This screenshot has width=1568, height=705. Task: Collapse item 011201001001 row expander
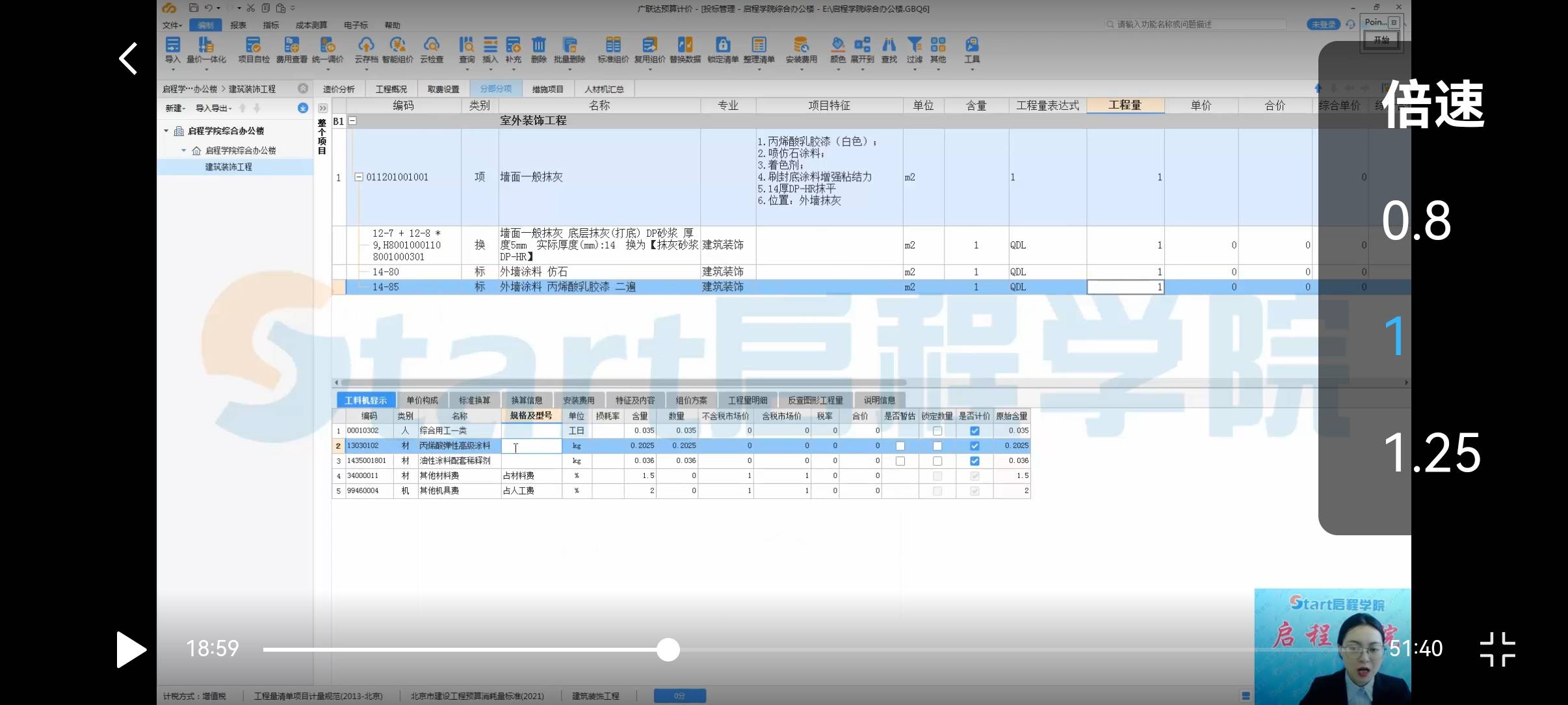pyautogui.click(x=358, y=177)
